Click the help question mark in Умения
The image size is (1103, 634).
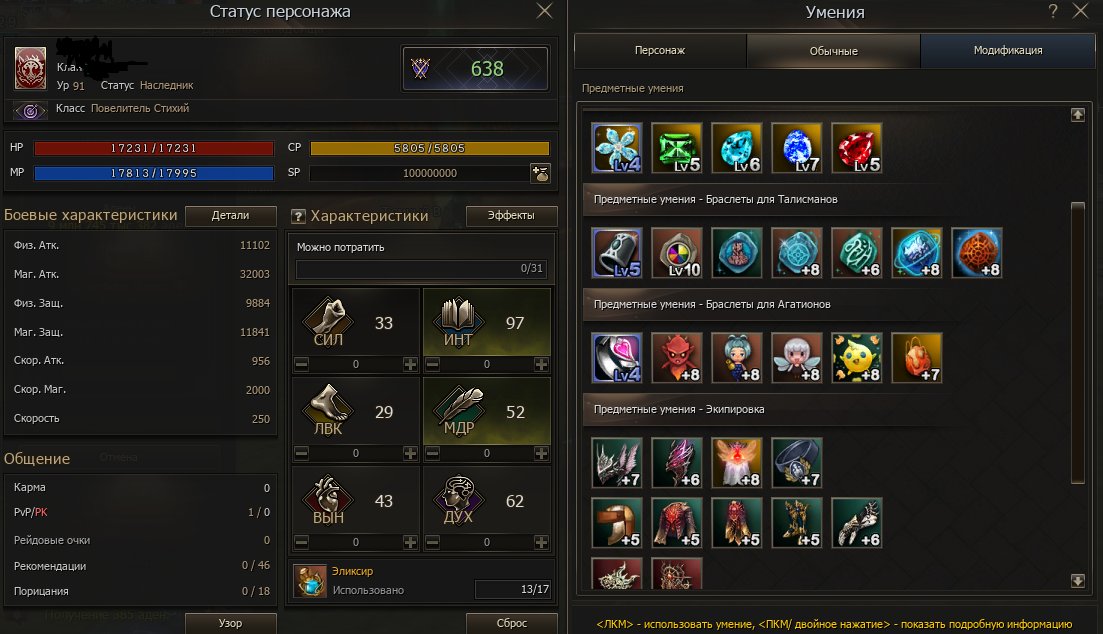pyautogui.click(x=1052, y=11)
